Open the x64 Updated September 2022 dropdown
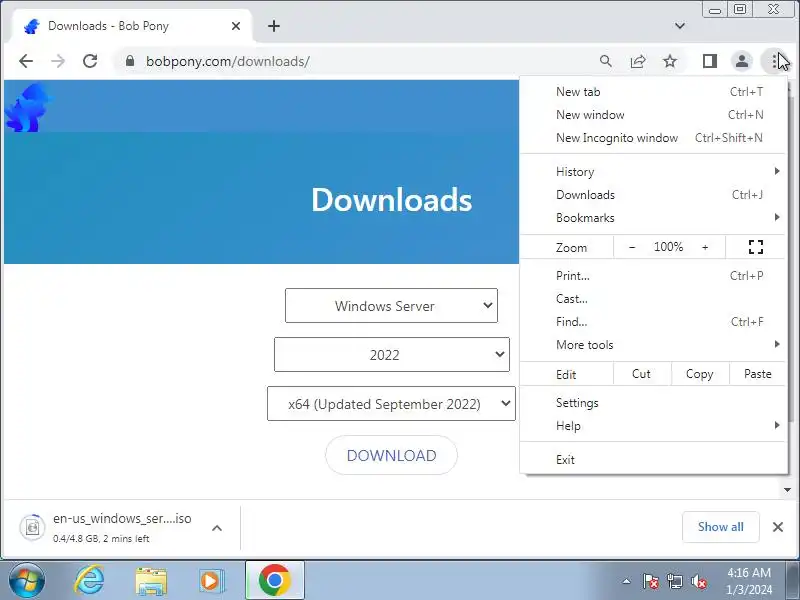This screenshot has width=800, height=600. (391, 404)
